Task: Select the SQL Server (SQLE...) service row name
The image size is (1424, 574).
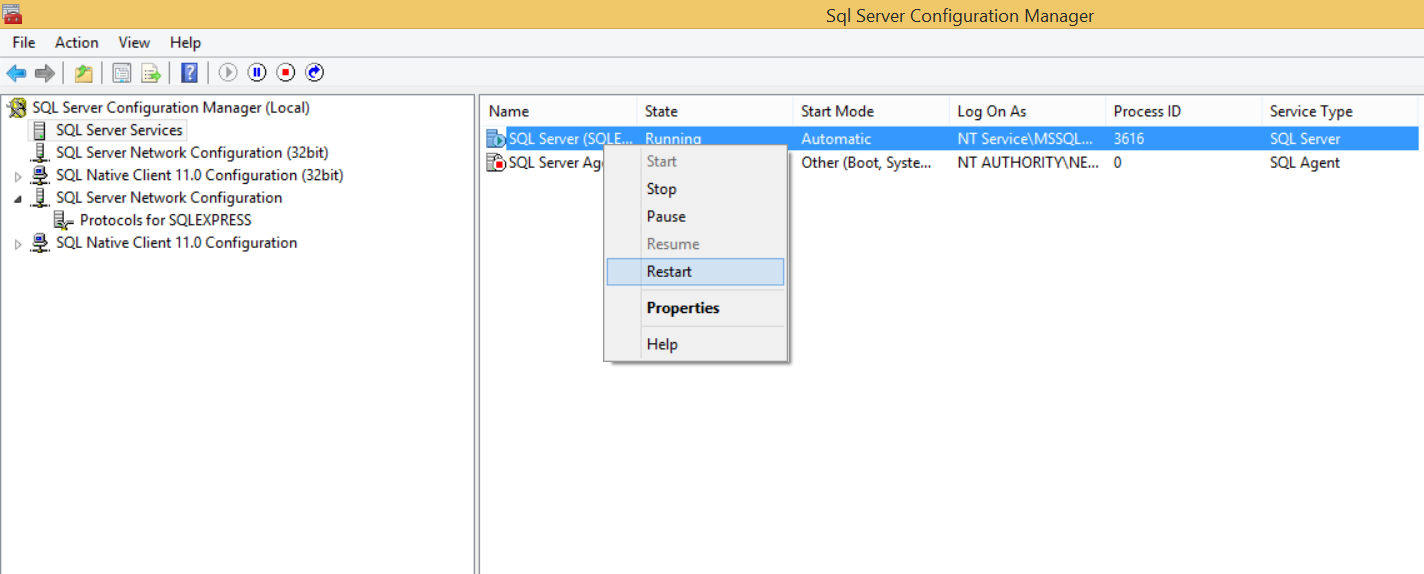Action: [x=571, y=139]
